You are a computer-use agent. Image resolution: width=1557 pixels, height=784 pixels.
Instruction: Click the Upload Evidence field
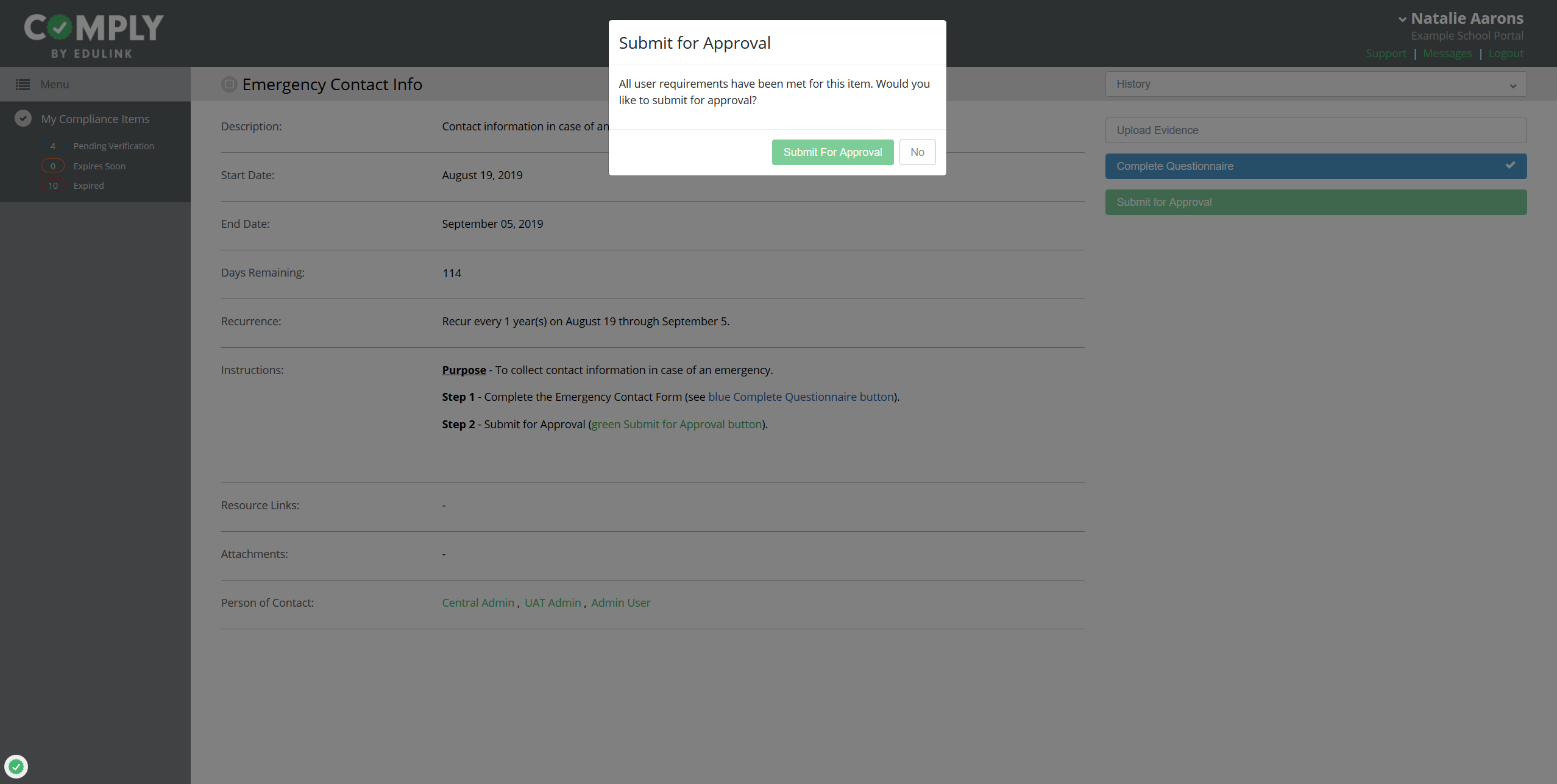pos(1315,130)
